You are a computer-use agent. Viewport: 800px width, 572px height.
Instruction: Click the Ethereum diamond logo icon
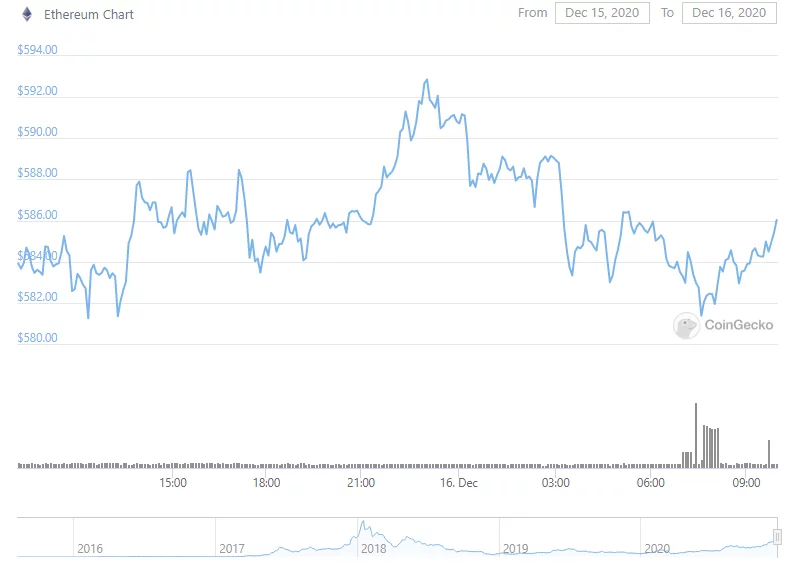pos(27,14)
